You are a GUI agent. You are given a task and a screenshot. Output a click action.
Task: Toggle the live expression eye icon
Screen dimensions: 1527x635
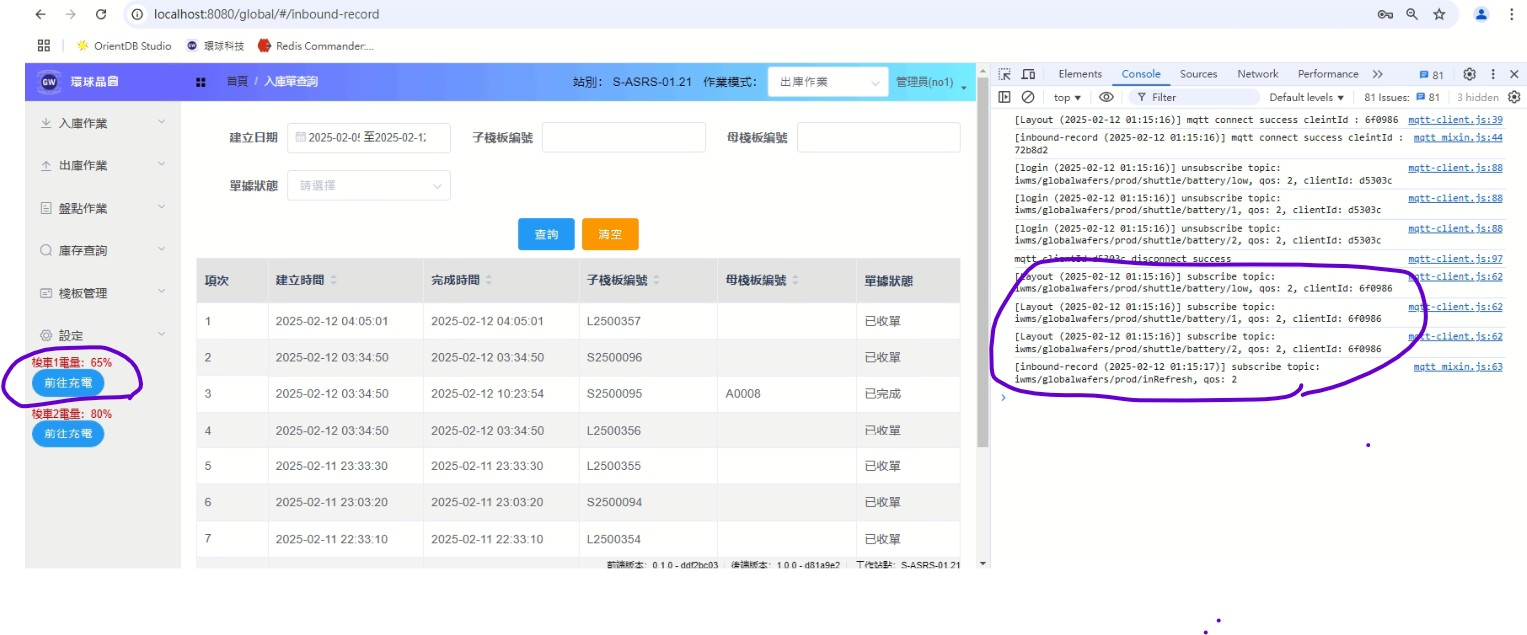click(x=1106, y=97)
